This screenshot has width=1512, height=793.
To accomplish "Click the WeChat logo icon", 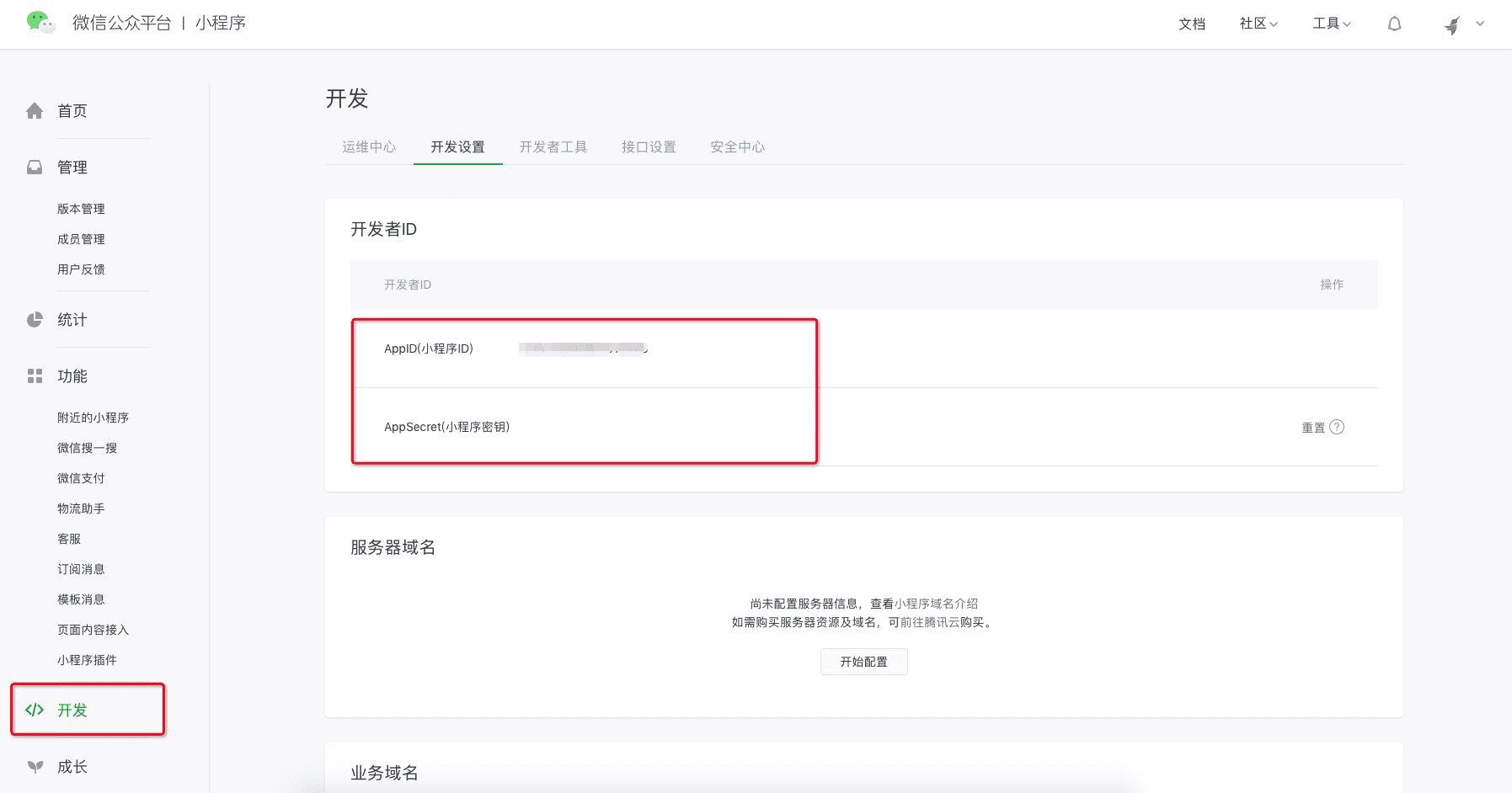I will coord(40,23).
